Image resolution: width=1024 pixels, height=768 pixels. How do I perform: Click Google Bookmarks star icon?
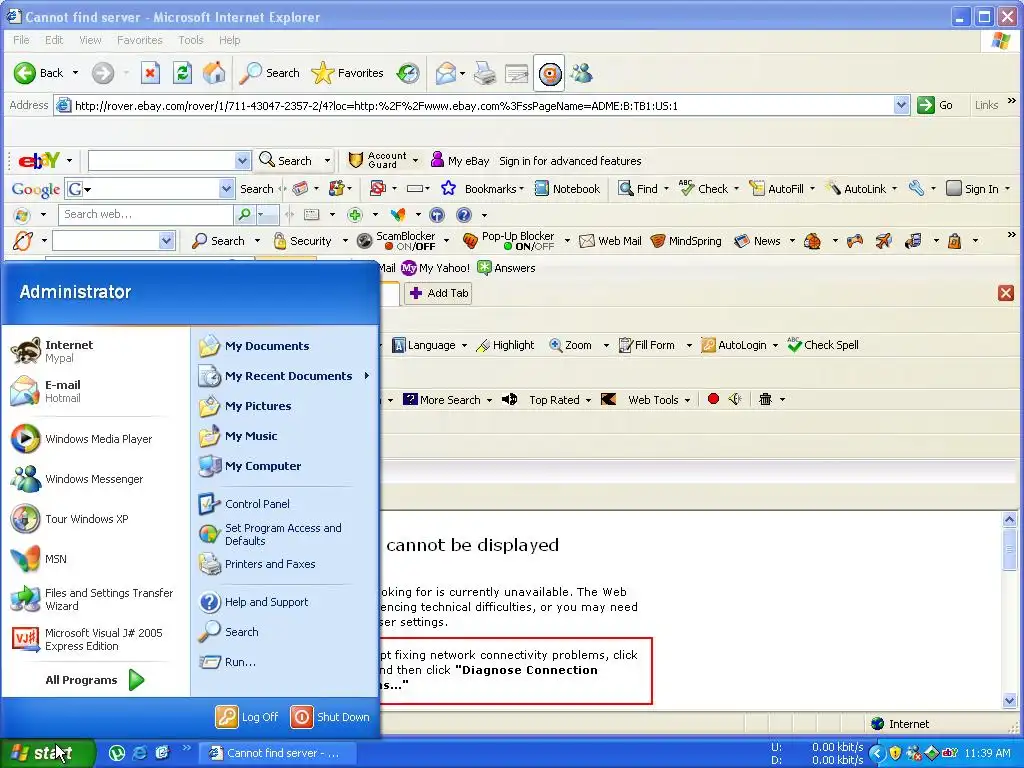(x=448, y=189)
